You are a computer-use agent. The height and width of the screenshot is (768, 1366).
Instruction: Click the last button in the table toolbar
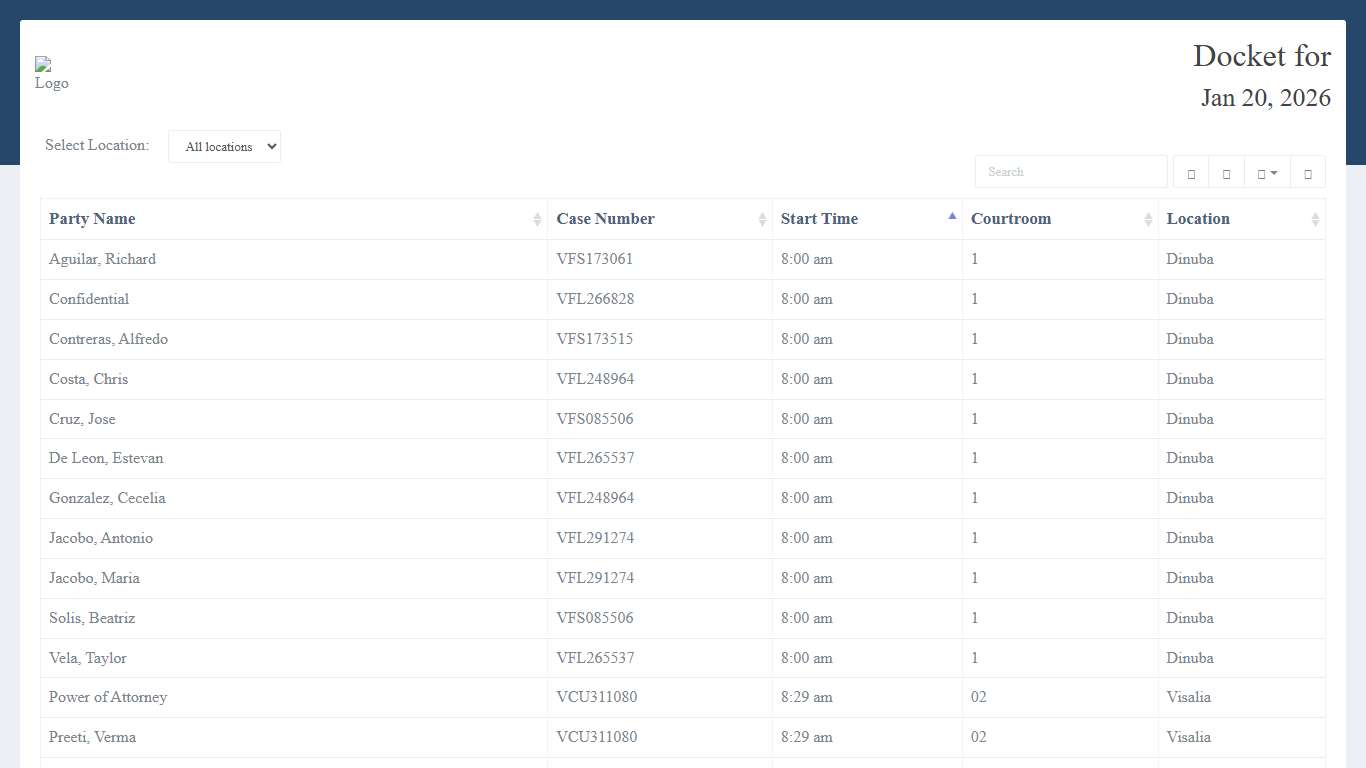tap(1307, 172)
